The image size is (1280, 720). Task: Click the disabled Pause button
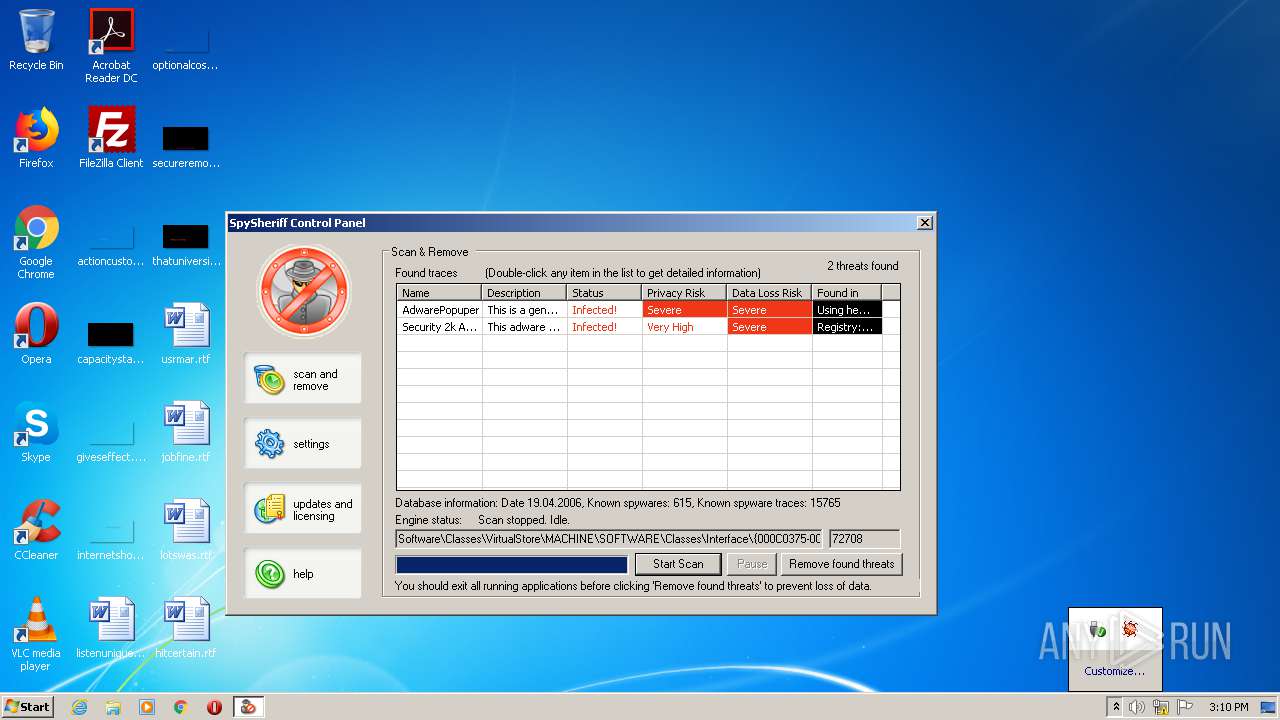(751, 564)
